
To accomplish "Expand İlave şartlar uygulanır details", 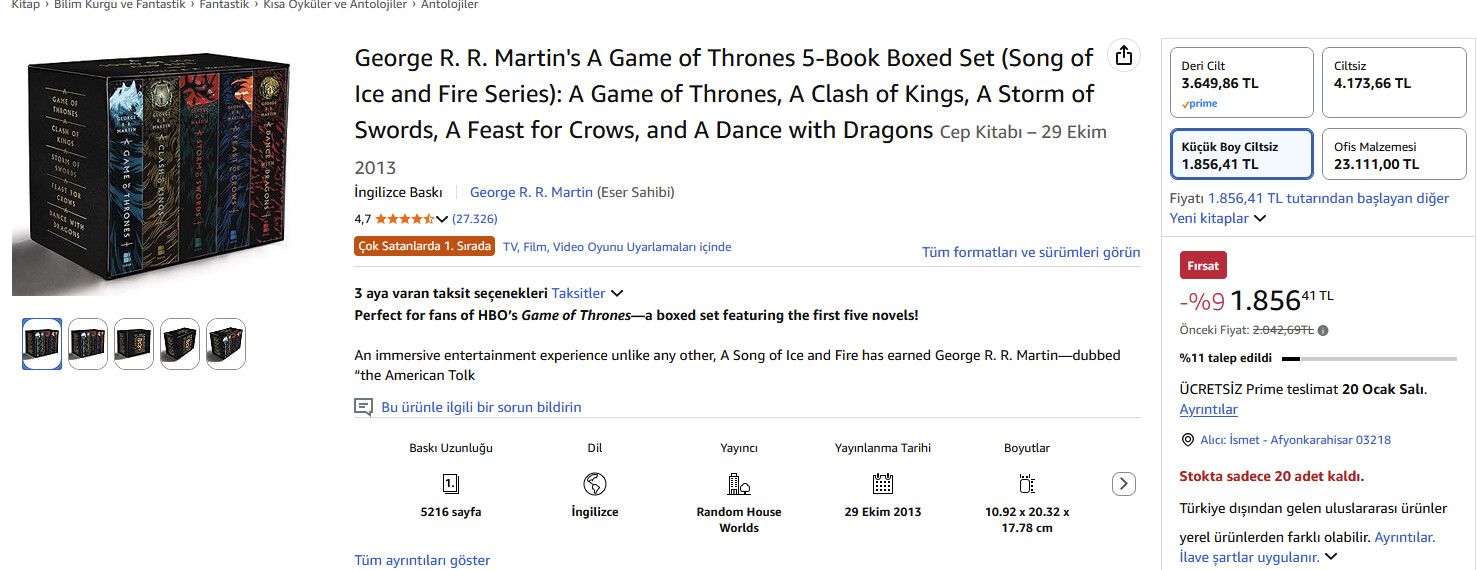I will pyautogui.click(x=1258, y=557).
